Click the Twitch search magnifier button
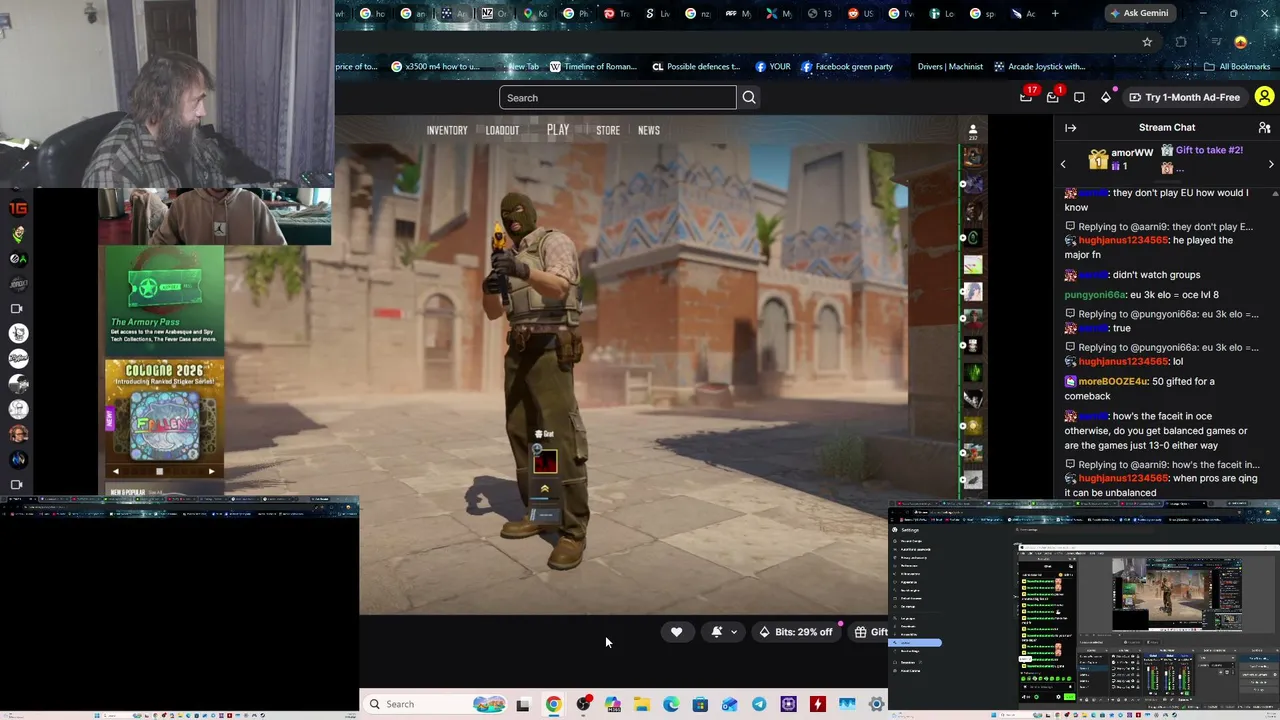 (749, 97)
